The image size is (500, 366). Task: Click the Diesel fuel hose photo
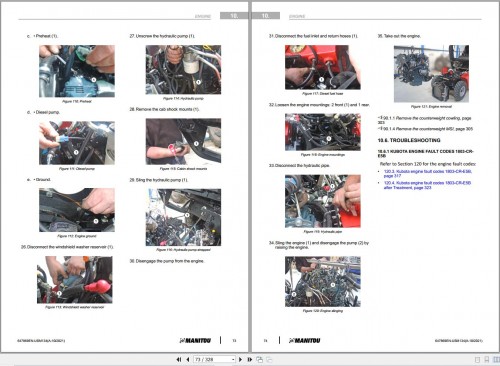coord(323,67)
